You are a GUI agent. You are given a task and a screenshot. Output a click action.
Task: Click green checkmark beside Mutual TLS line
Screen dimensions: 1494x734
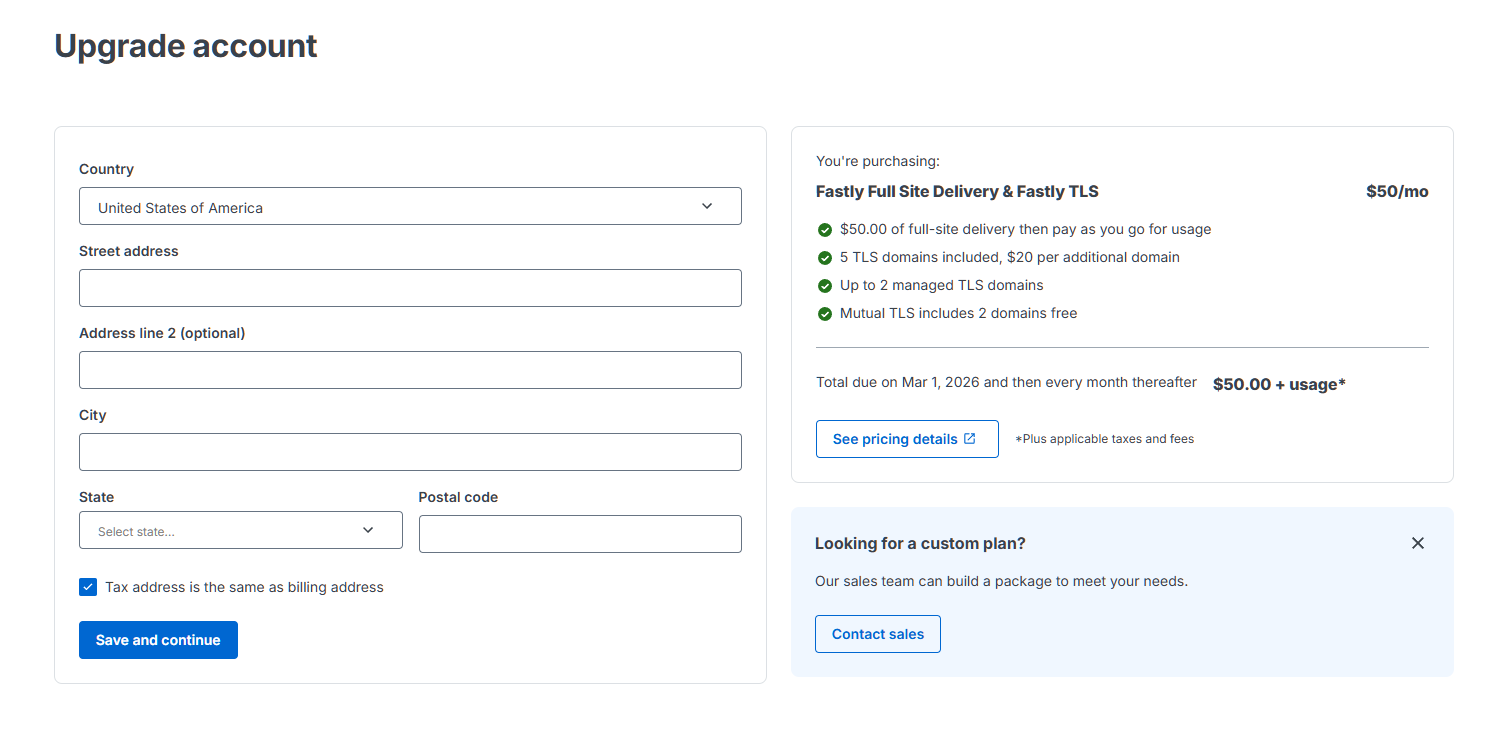[x=825, y=314]
